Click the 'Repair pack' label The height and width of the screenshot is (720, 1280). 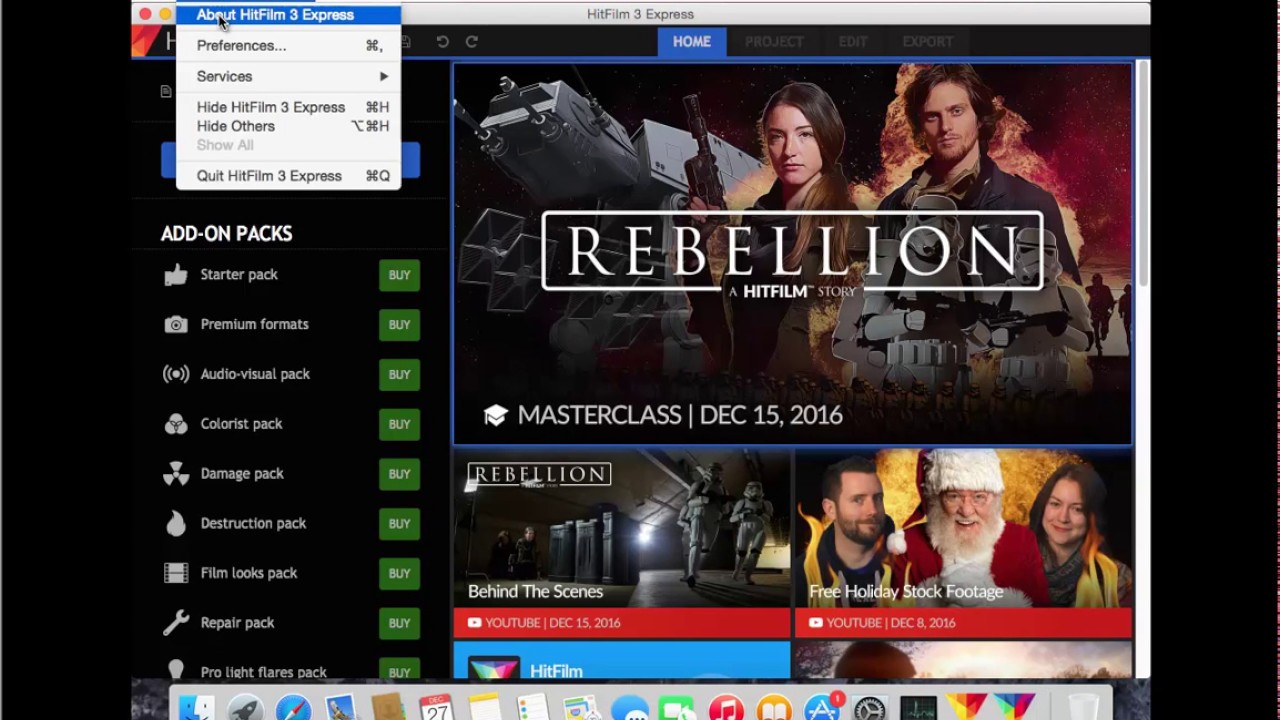pyautogui.click(x=237, y=623)
